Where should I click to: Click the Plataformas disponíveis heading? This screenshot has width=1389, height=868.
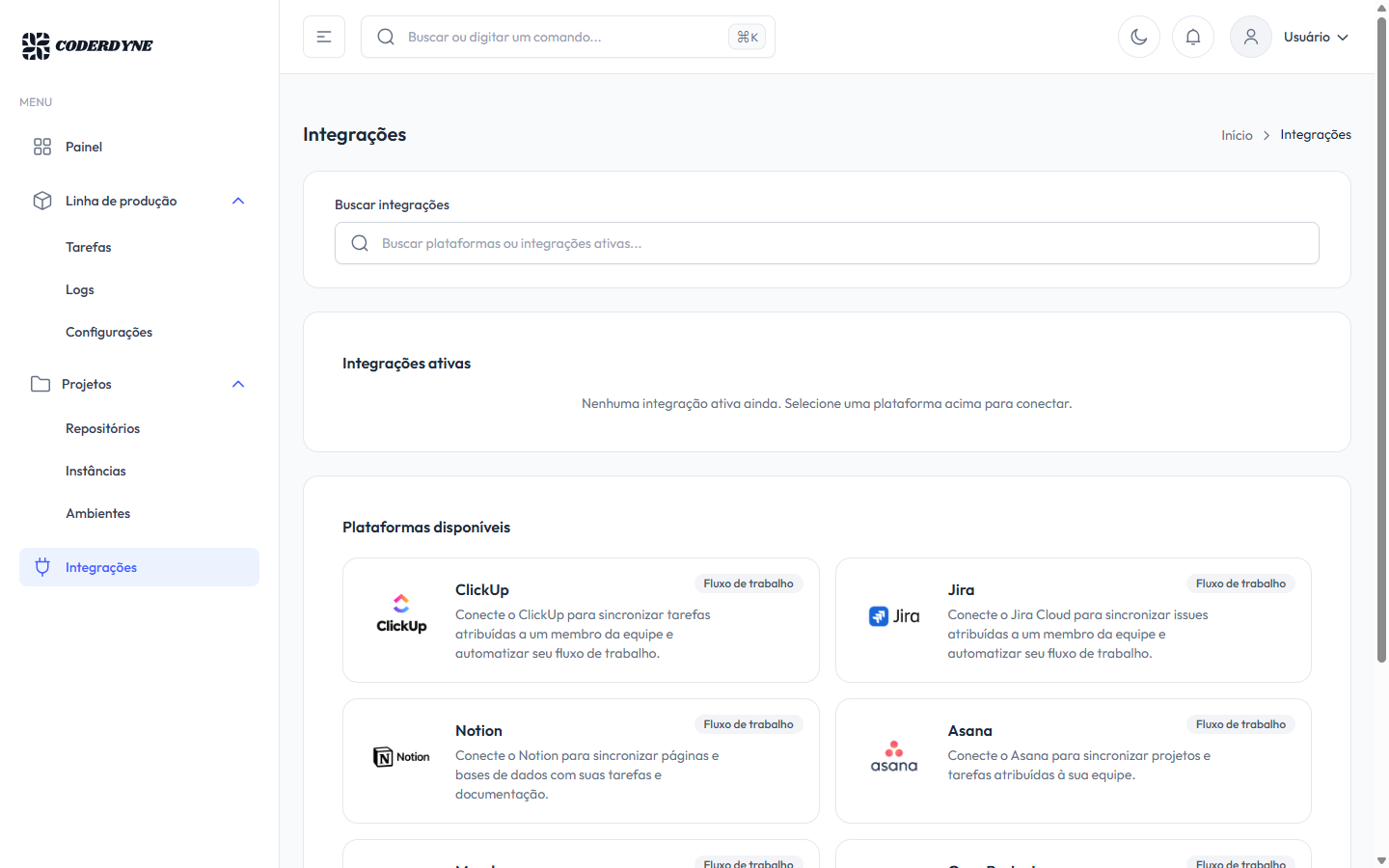coord(426,528)
